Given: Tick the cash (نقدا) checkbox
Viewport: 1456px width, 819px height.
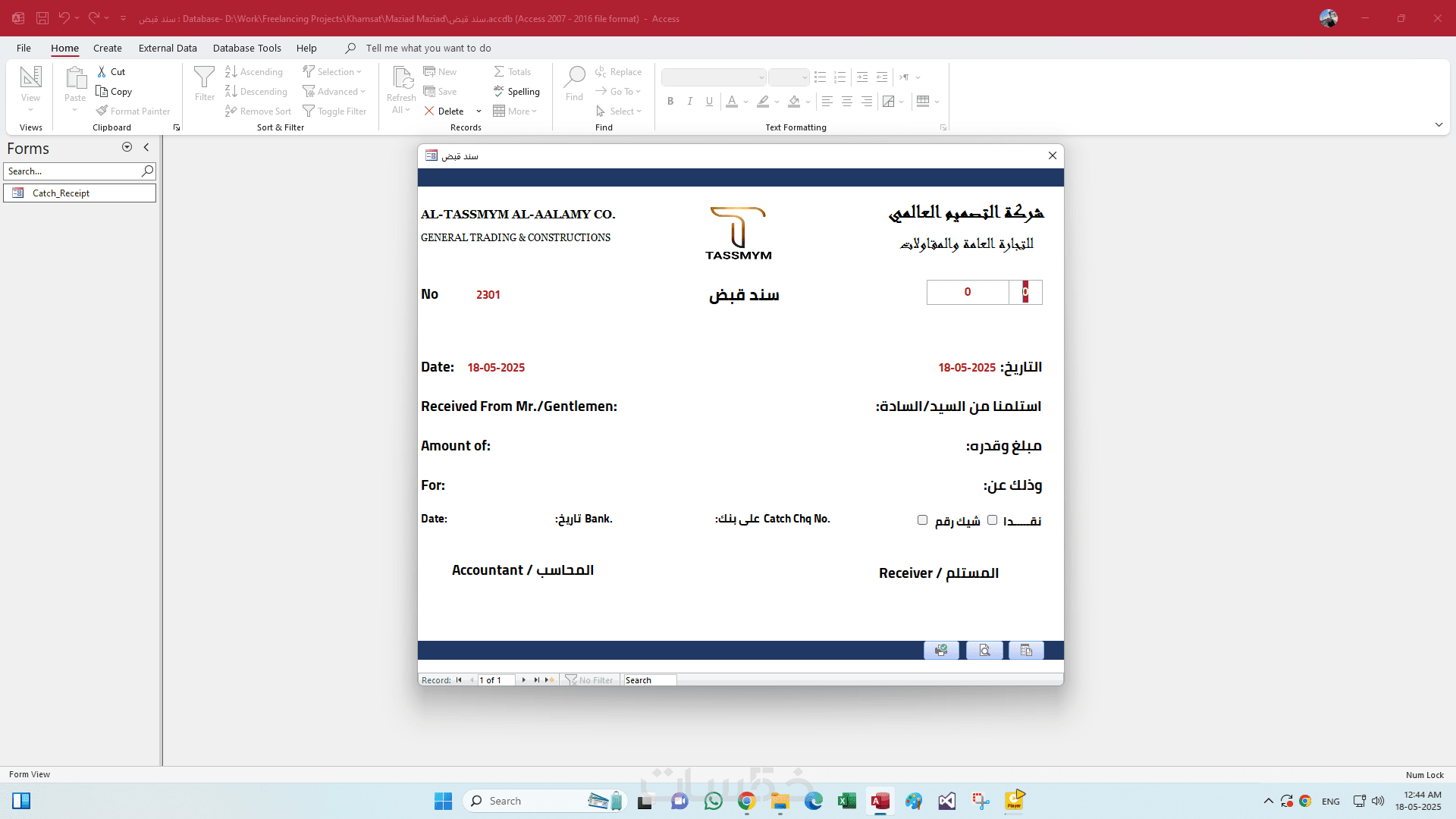Looking at the screenshot, I should pos(992,520).
